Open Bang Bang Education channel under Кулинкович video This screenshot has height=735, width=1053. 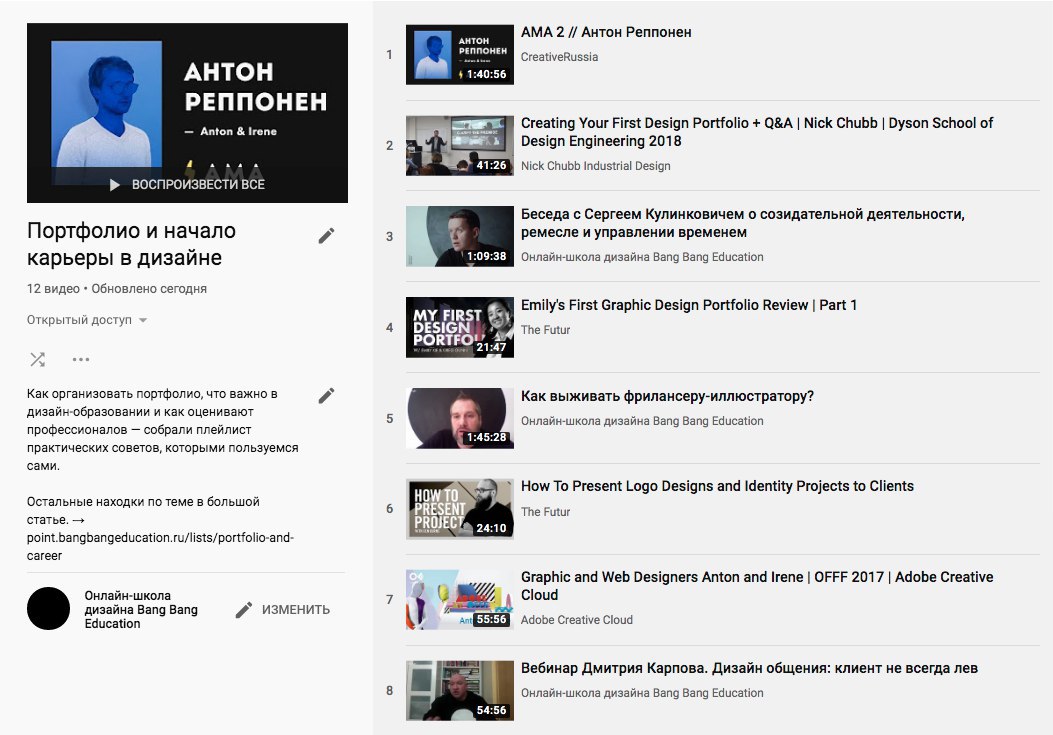[x=642, y=257]
